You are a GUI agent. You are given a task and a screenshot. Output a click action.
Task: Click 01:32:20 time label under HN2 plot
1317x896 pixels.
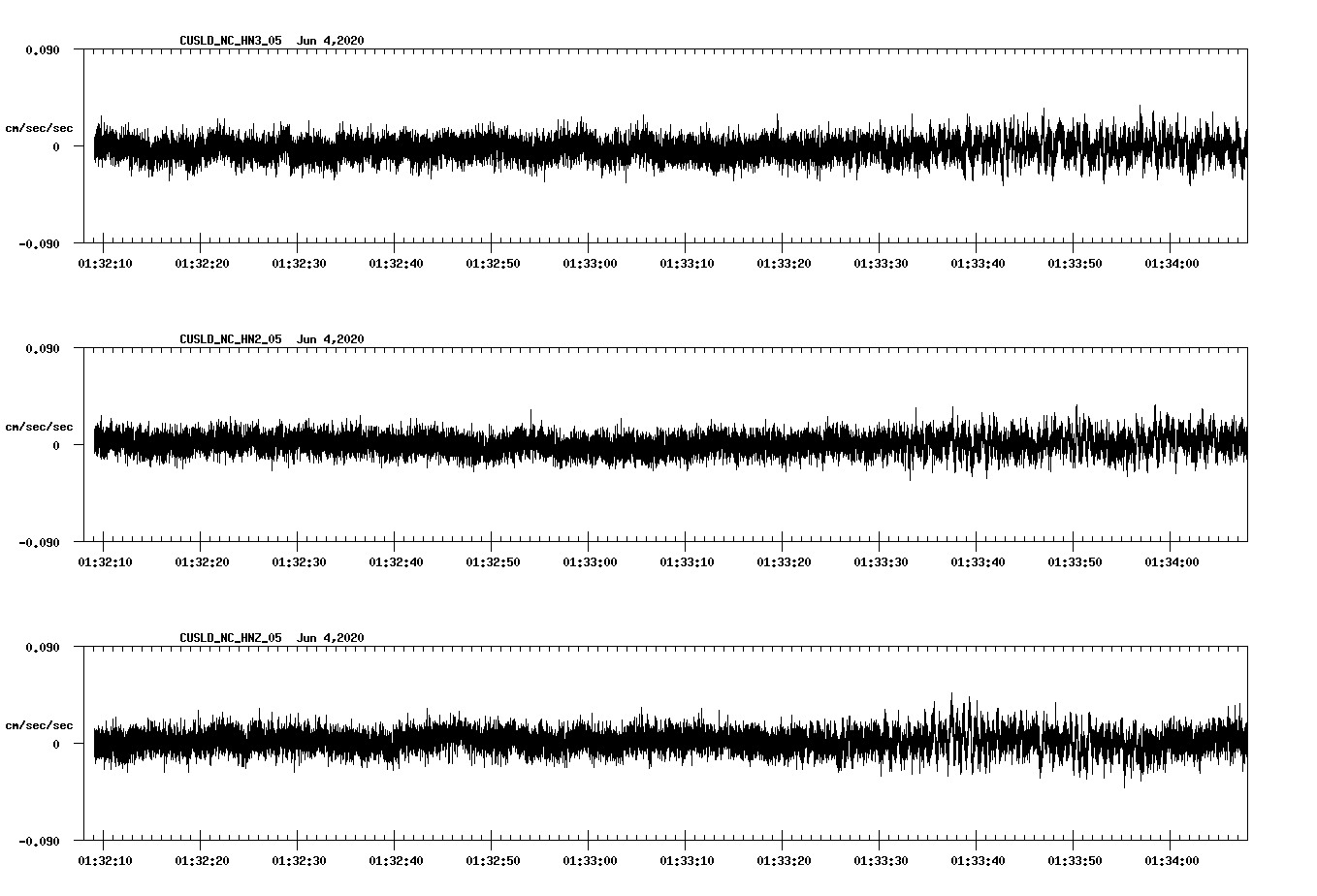tap(202, 561)
